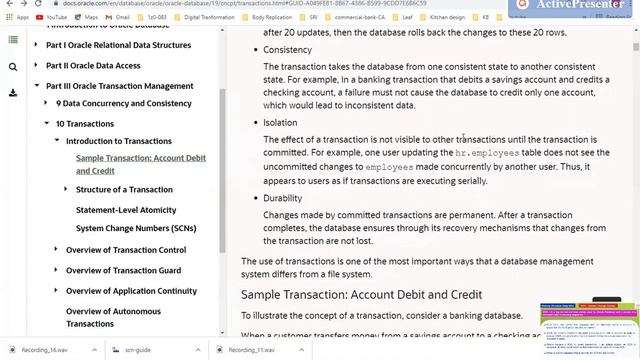Open Recording_16.wav download item

point(44,350)
